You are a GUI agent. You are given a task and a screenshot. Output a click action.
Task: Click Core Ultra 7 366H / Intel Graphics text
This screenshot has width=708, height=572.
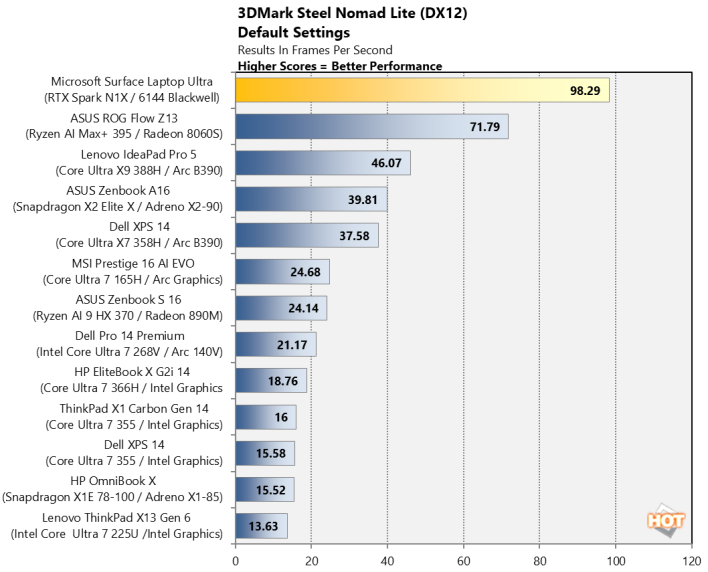click(x=131, y=388)
